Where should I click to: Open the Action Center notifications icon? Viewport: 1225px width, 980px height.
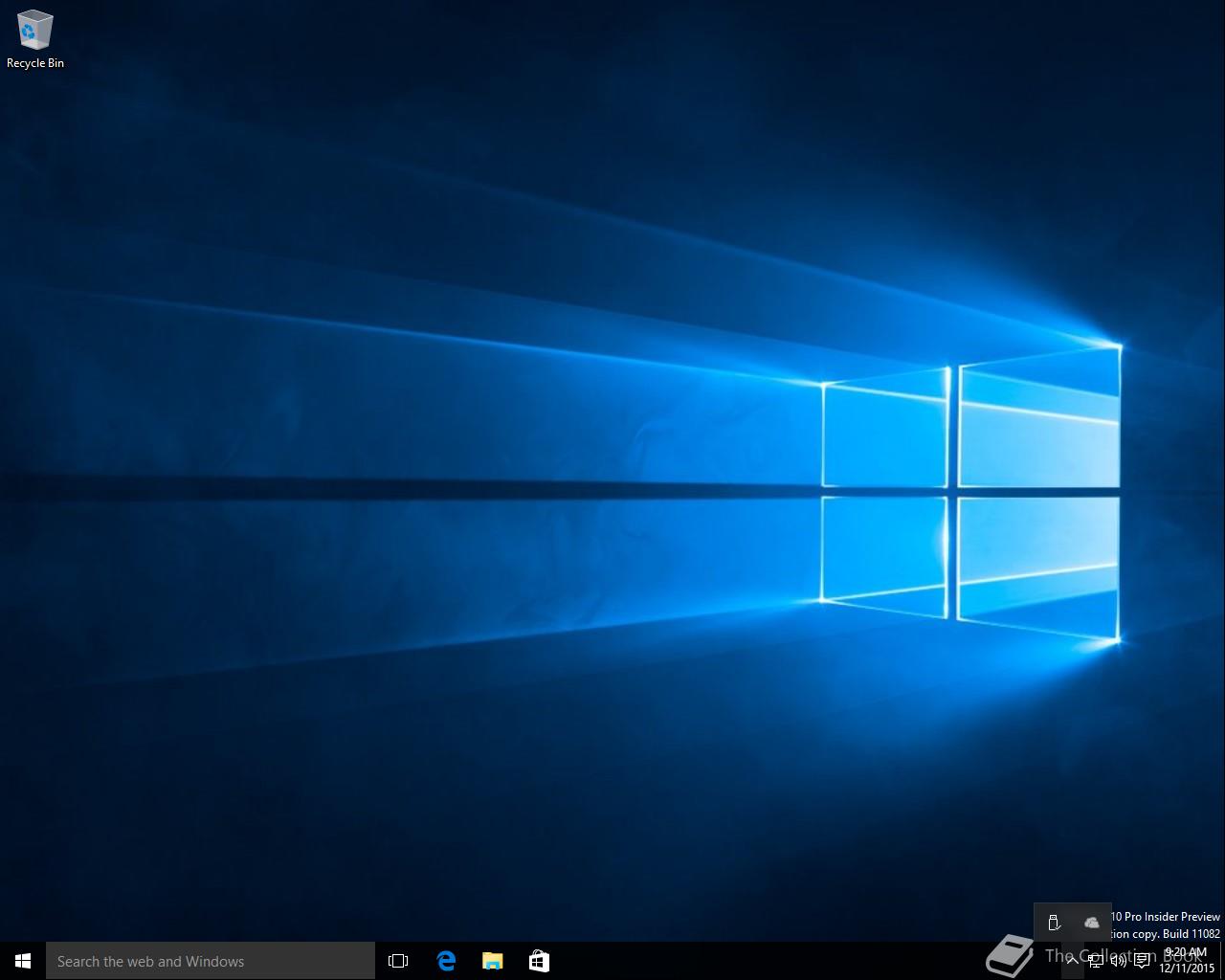click(x=1142, y=961)
